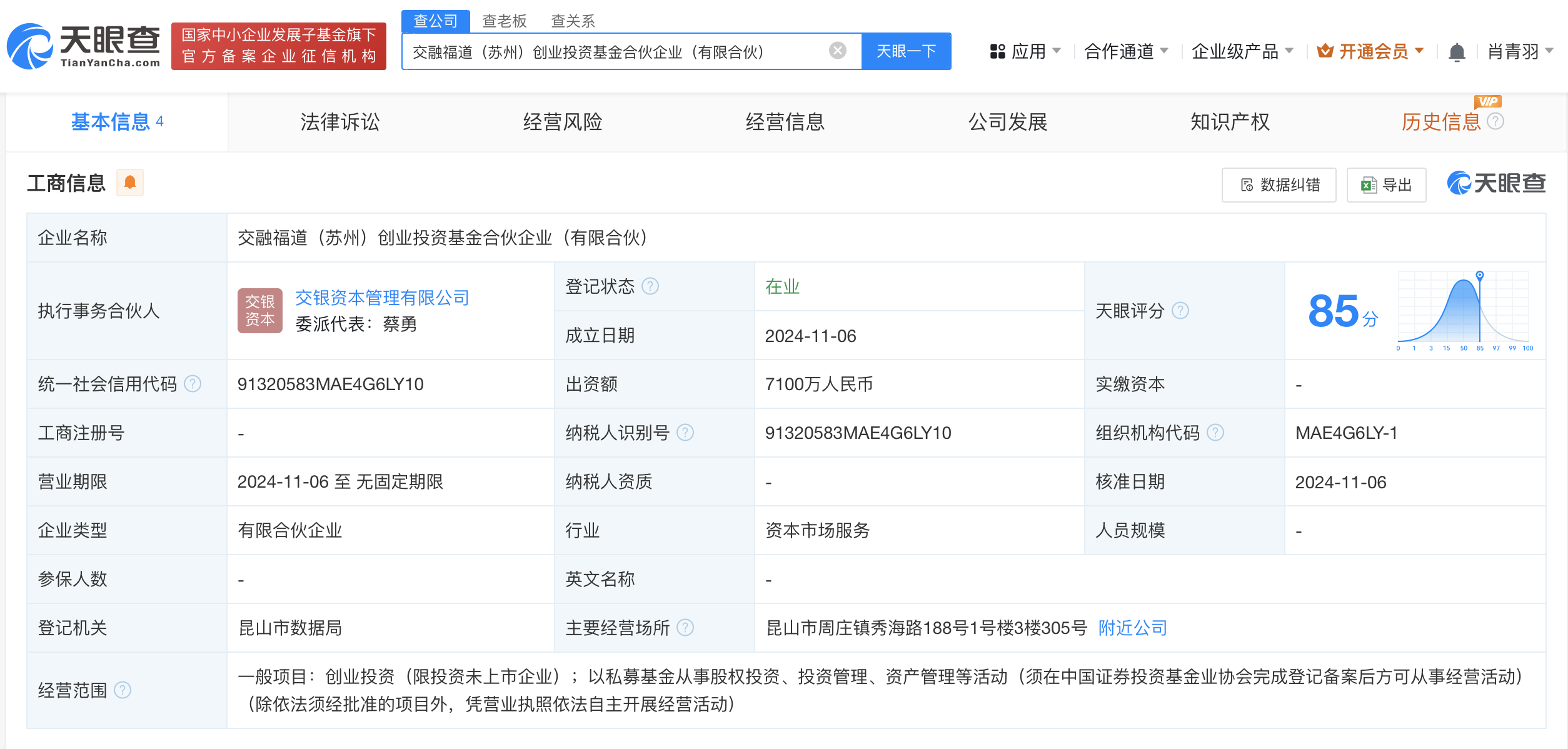Click question mark next to 统一社会信用代码

point(193,384)
